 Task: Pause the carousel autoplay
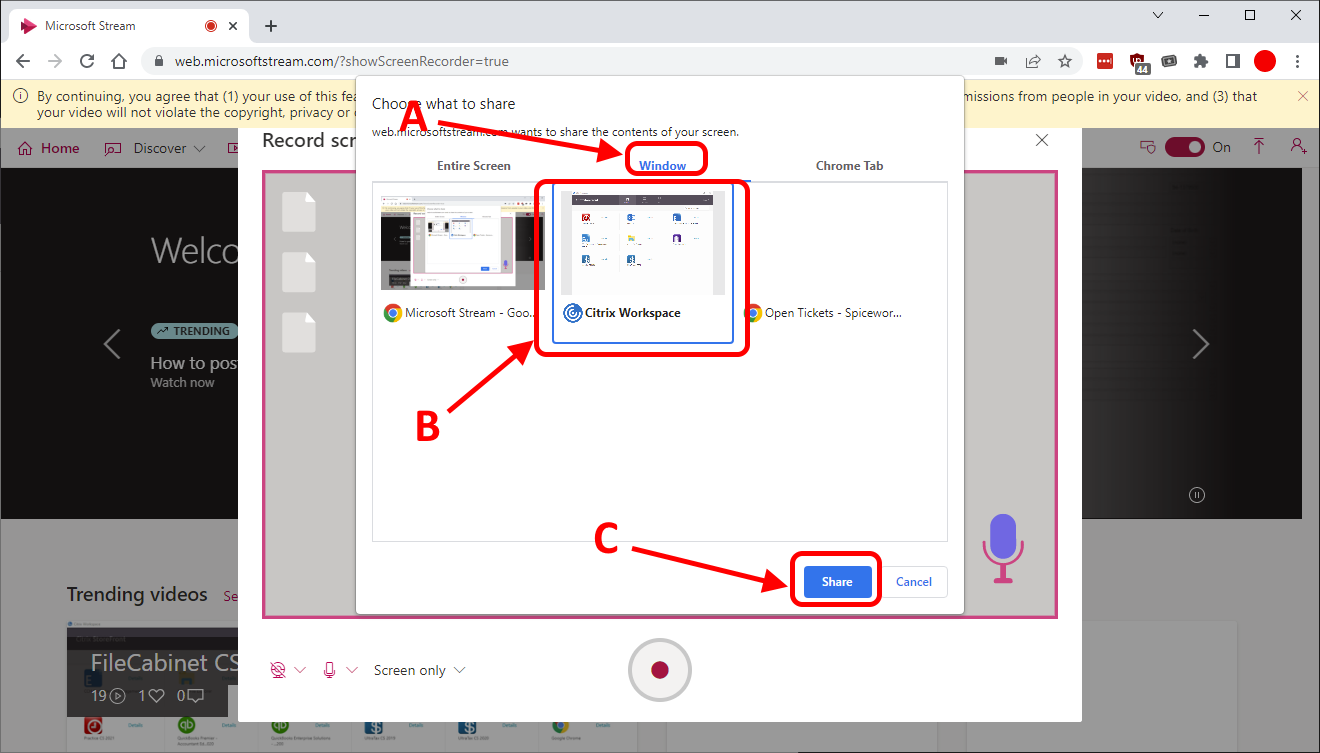click(1197, 494)
